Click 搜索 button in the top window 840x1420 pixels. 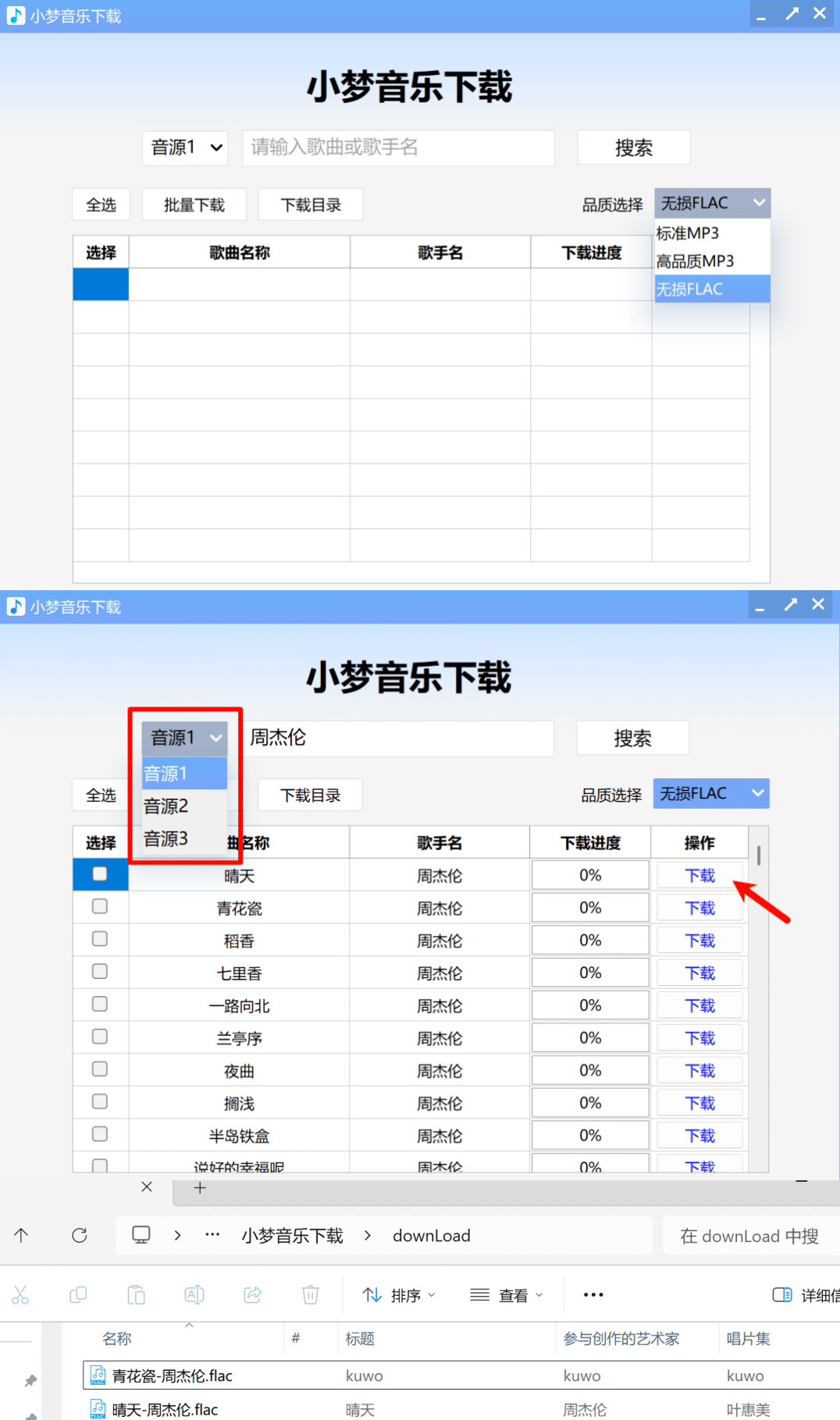[x=634, y=148]
